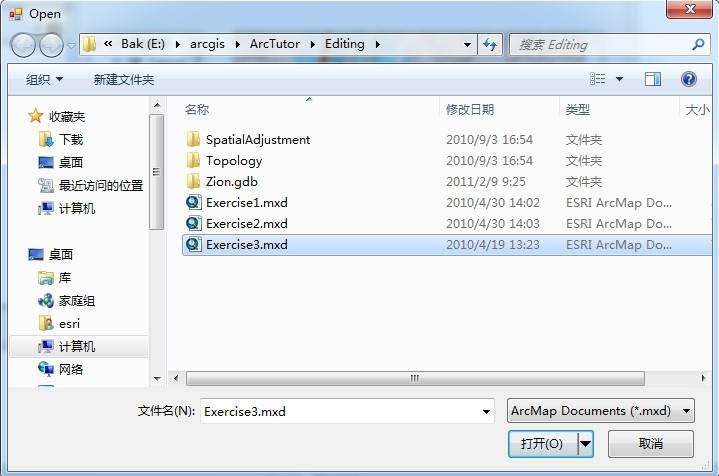Open the help question mark icon
The width and height of the screenshot is (719, 476).
[x=688, y=79]
